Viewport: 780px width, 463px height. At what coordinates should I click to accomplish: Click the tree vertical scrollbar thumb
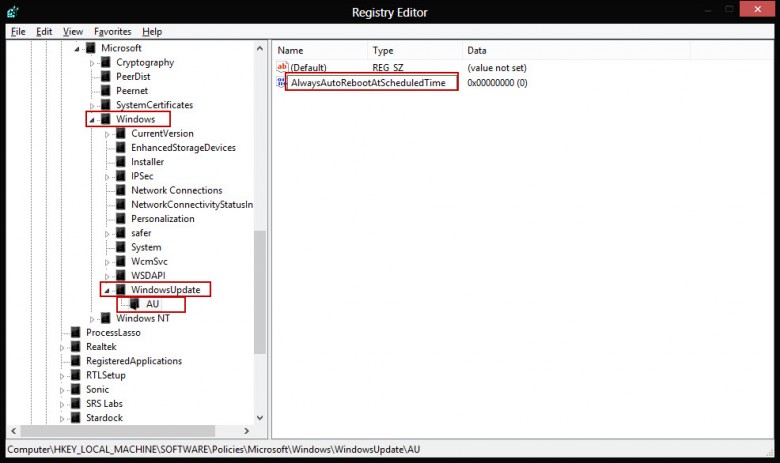click(260, 292)
